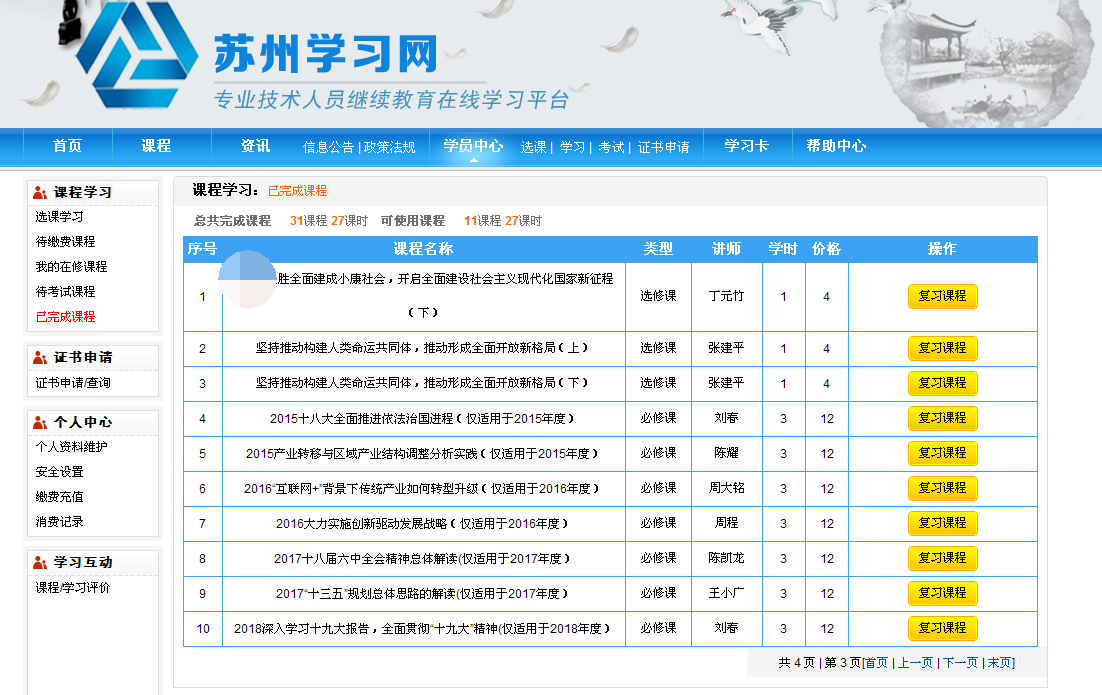The image size is (1102, 695).
Task: Go to the 下一页 pagination link
Action: pos(960,662)
